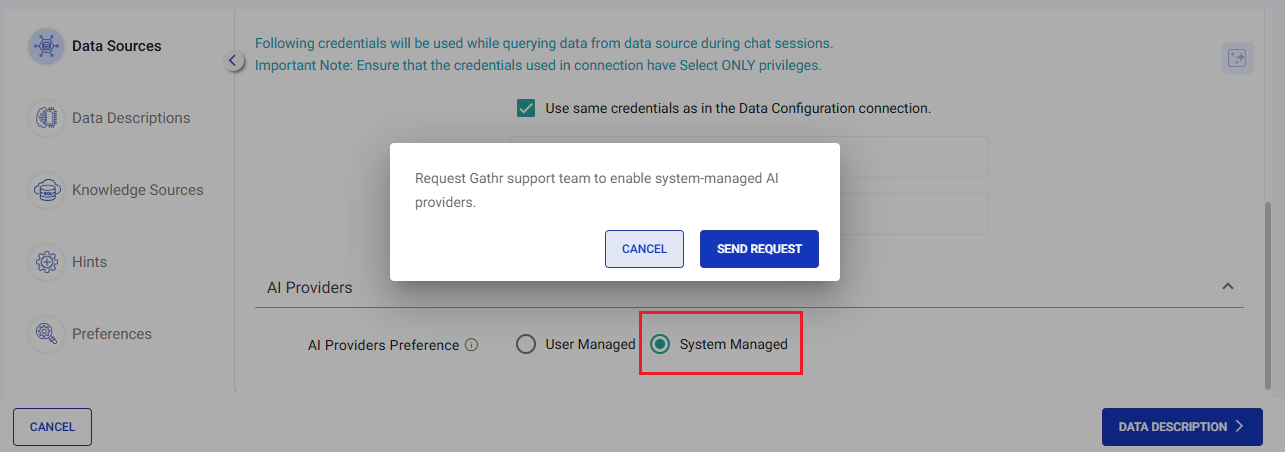Click the Knowledge Sources database icon
Screen dimensions: 1285x452
tap(47, 190)
